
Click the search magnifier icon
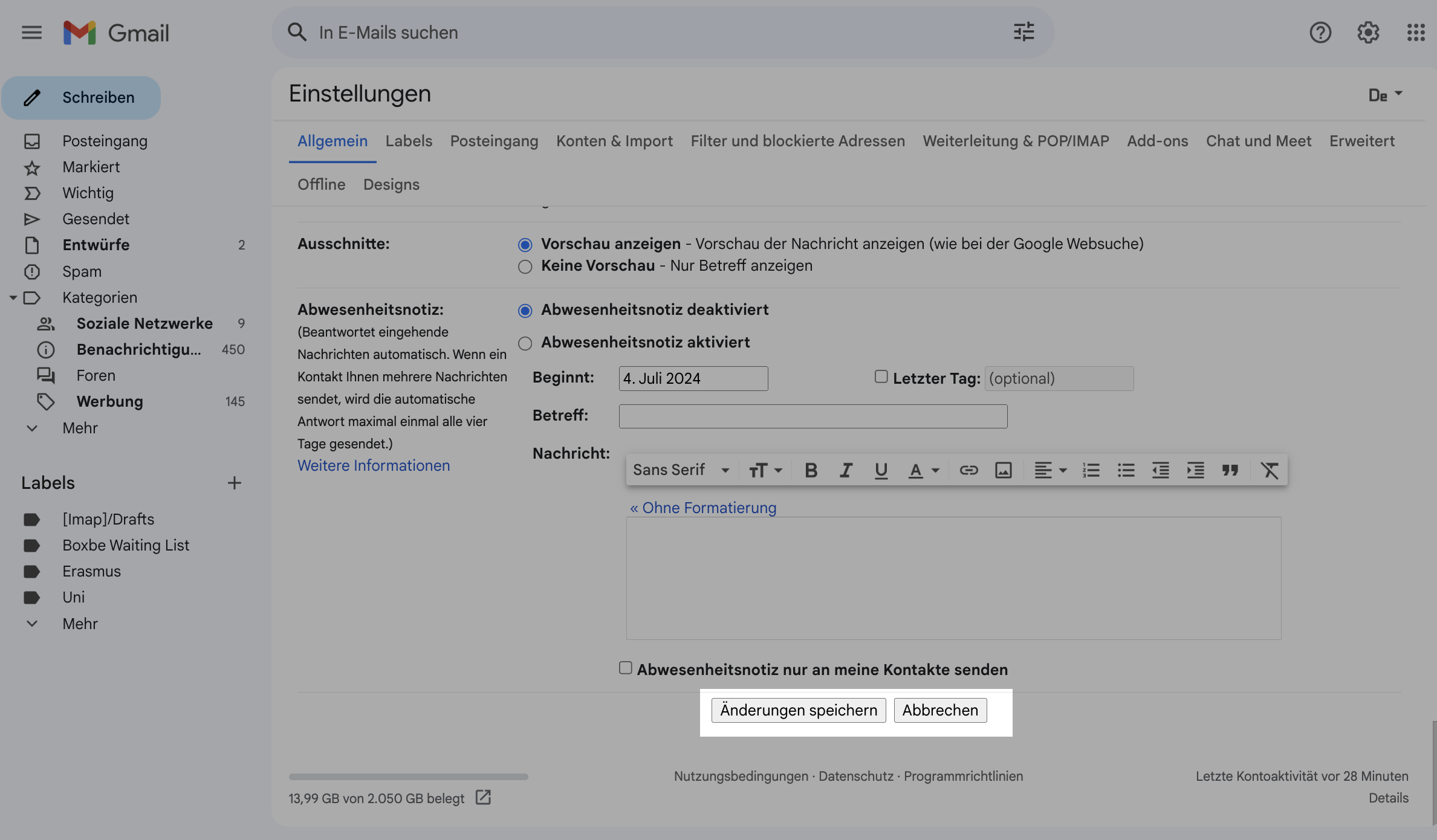click(x=297, y=32)
